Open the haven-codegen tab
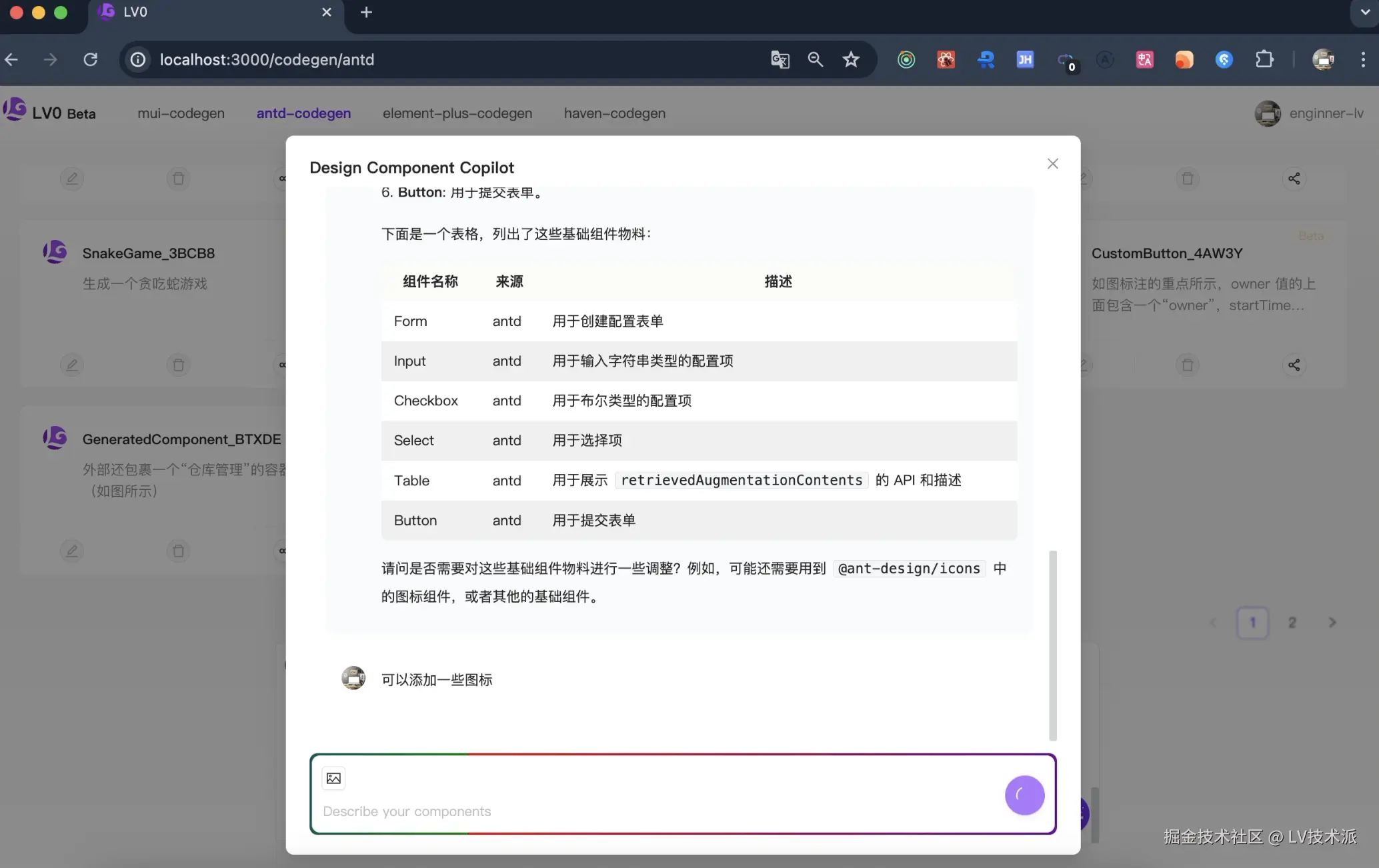 pos(614,113)
